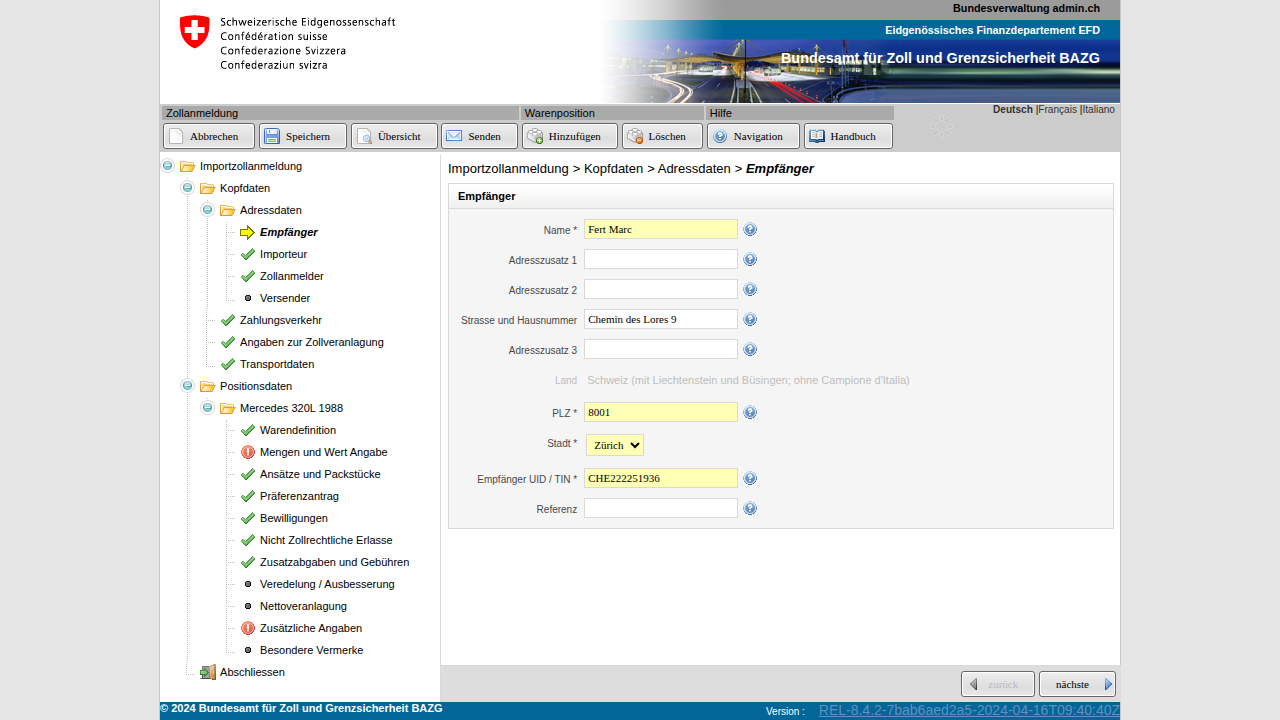Viewport: 1280px width, 720px height.
Task: Open Zahlungsverkehr in the tree
Action: tap(280, 320)
